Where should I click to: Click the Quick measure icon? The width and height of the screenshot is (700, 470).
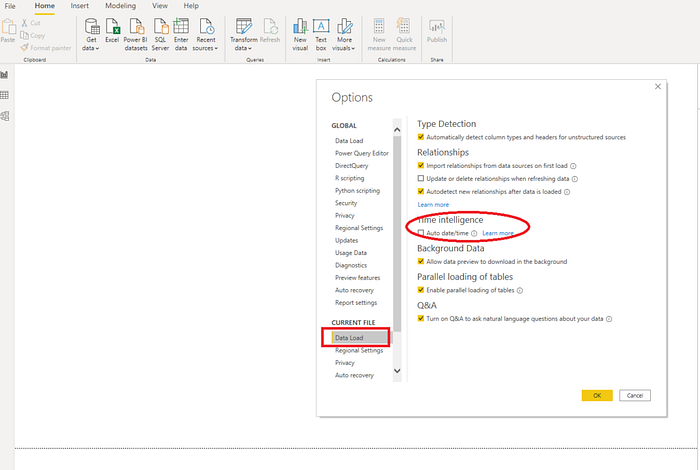click(404, 27)
